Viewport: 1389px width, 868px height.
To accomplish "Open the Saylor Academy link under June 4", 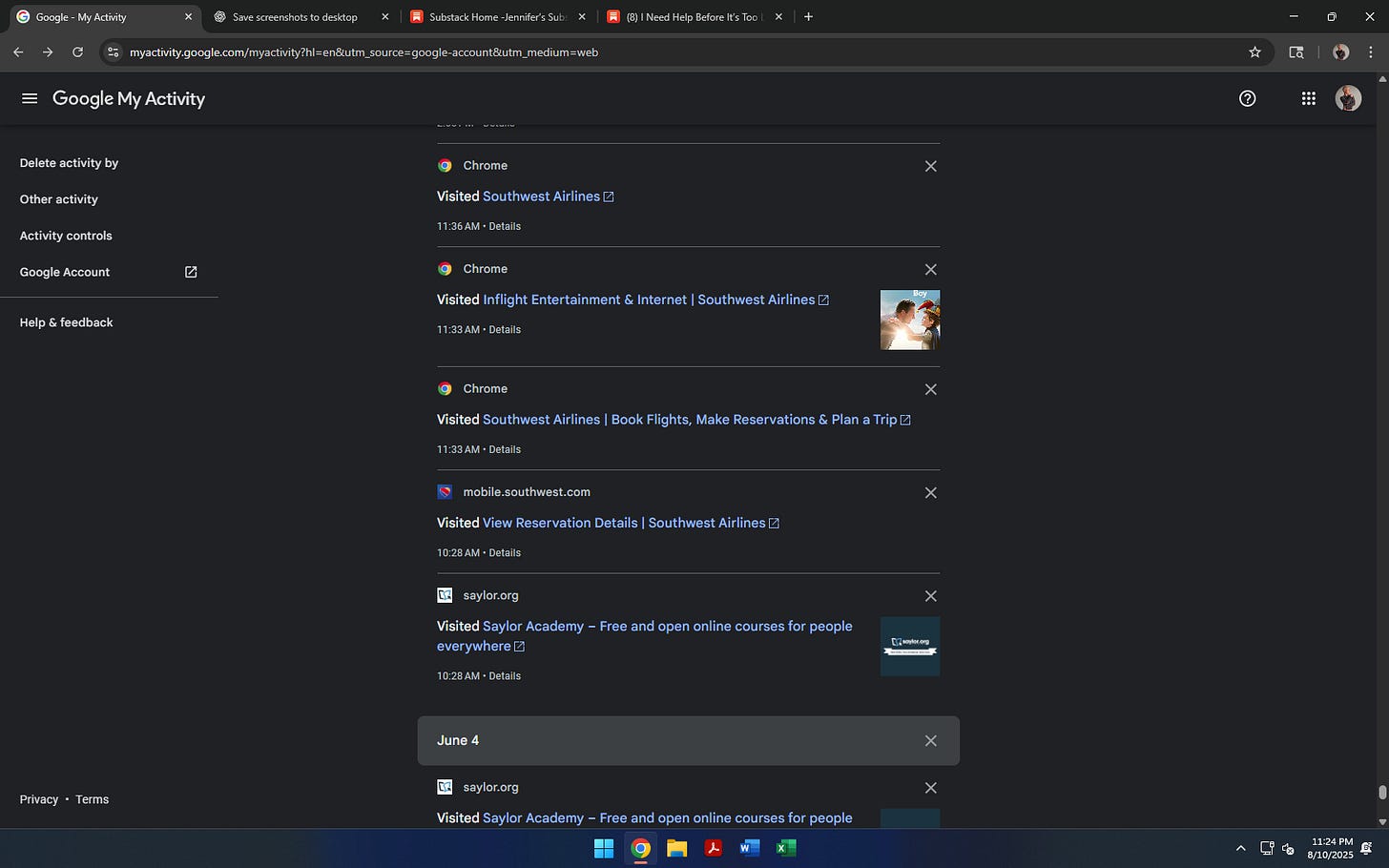I will (668, 818).
